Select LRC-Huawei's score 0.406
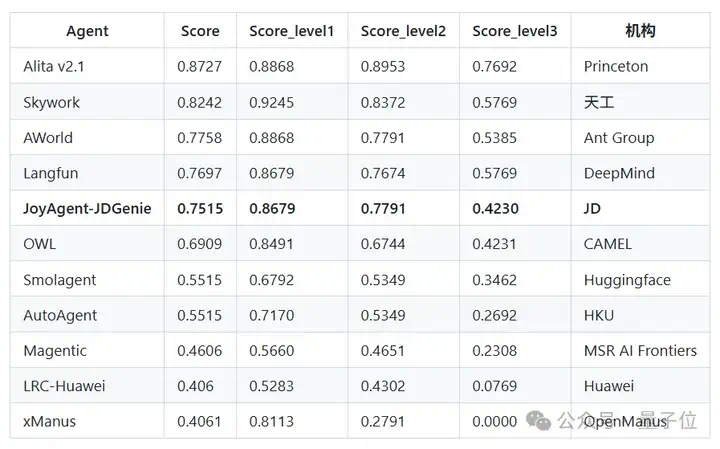 coord(195,386)
